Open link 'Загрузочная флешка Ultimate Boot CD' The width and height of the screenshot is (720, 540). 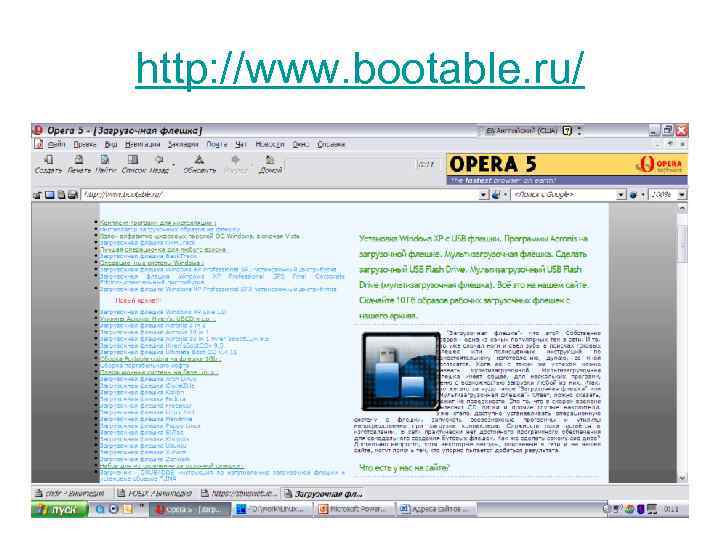[168, 352]
